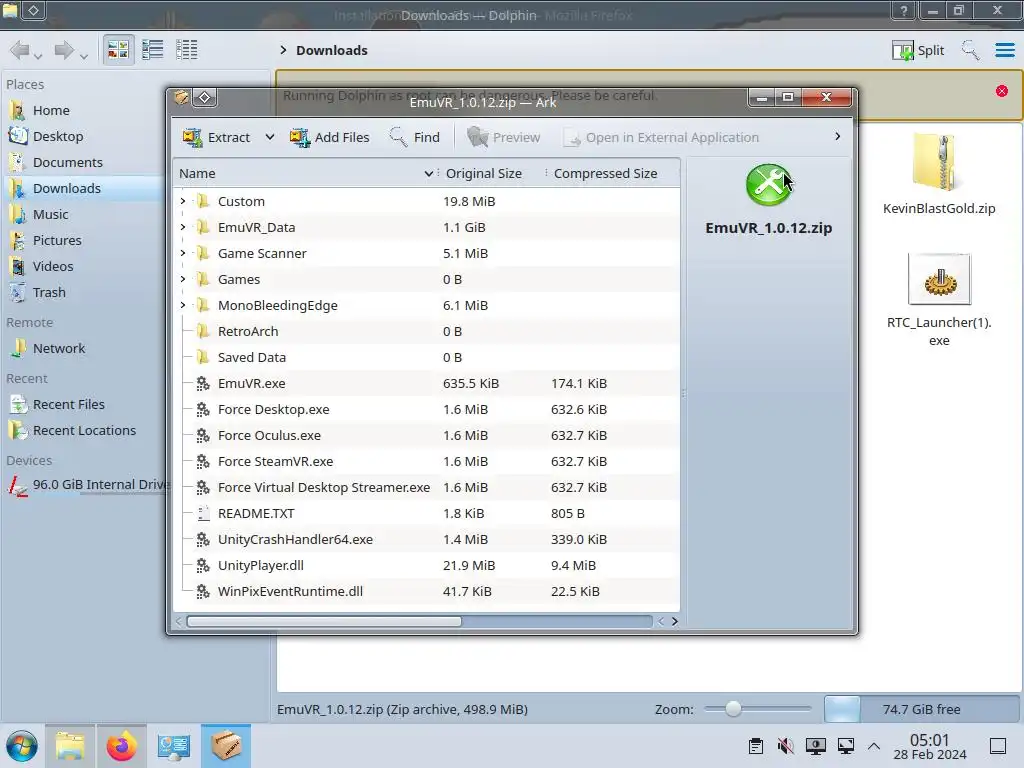Select RTC_Launcher(1).exe in Dolphin

click(x=939, y=300)
